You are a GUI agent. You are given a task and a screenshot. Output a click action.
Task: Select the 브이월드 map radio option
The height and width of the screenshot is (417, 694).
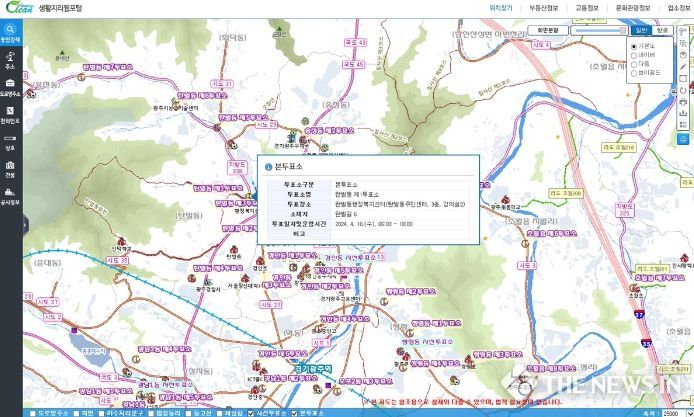tap(634, 73)
